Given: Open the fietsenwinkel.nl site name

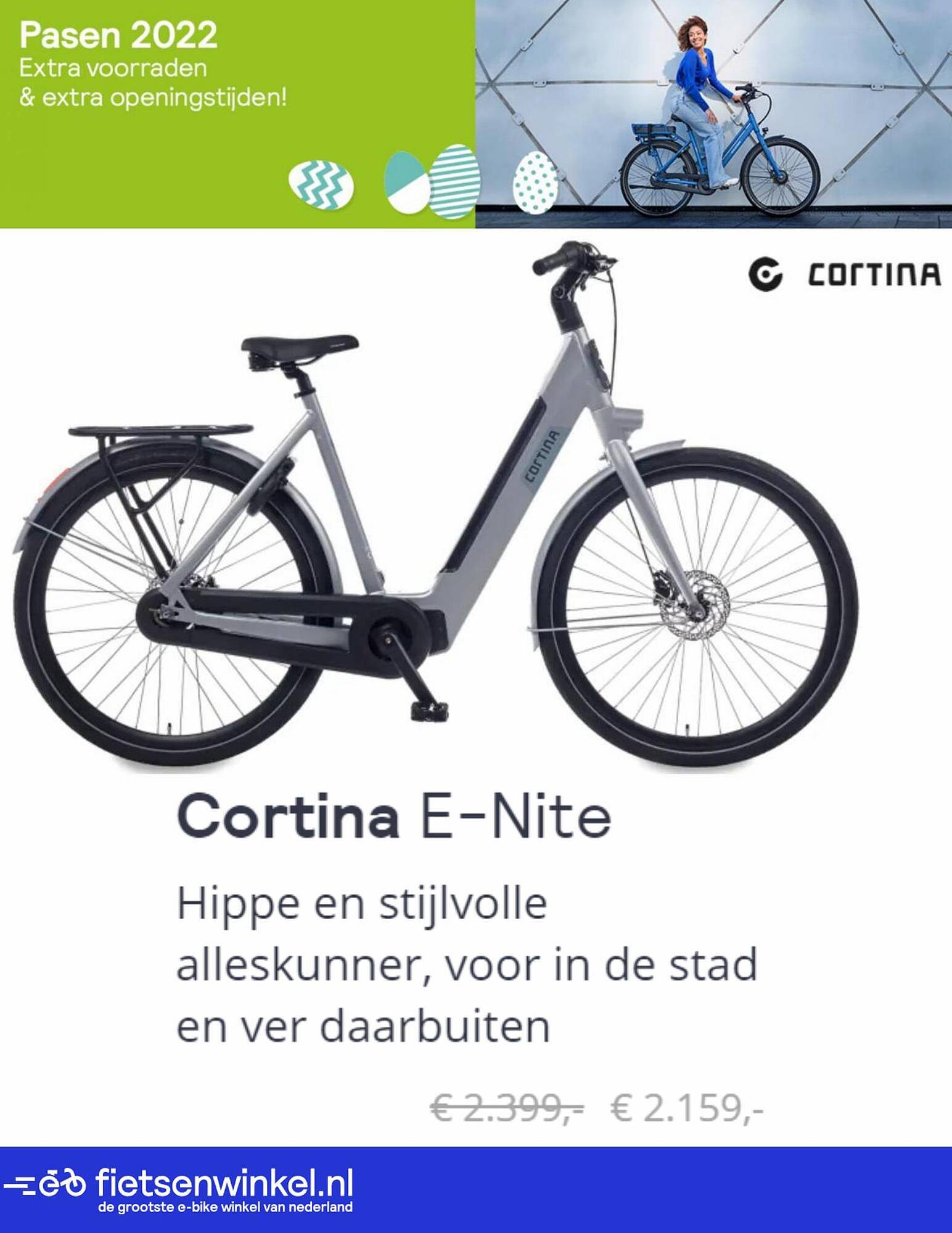Looking at the screenshot, I should 224,1182.
